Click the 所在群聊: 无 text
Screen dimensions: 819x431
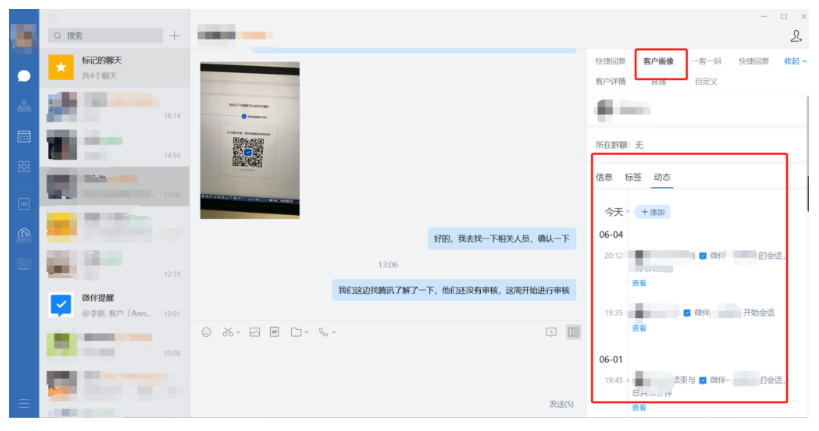tap(619, 145)
